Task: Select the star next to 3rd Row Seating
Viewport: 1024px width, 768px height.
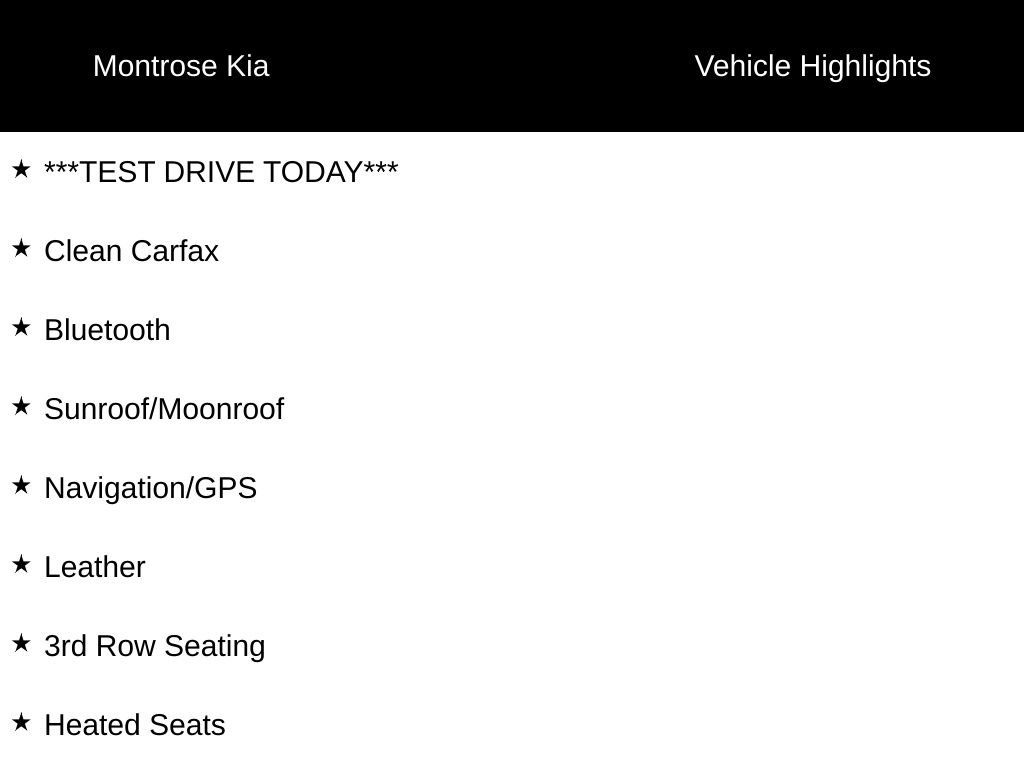Action: (21, 643)
